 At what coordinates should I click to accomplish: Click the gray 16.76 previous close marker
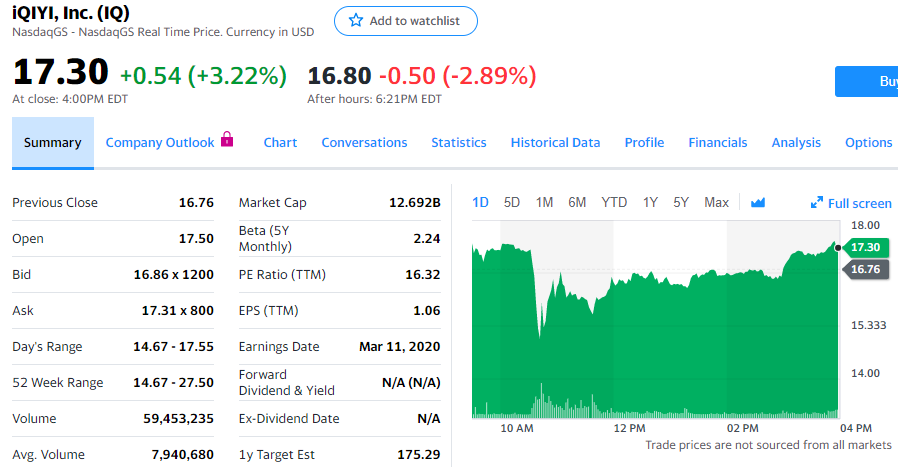point(866,269)
